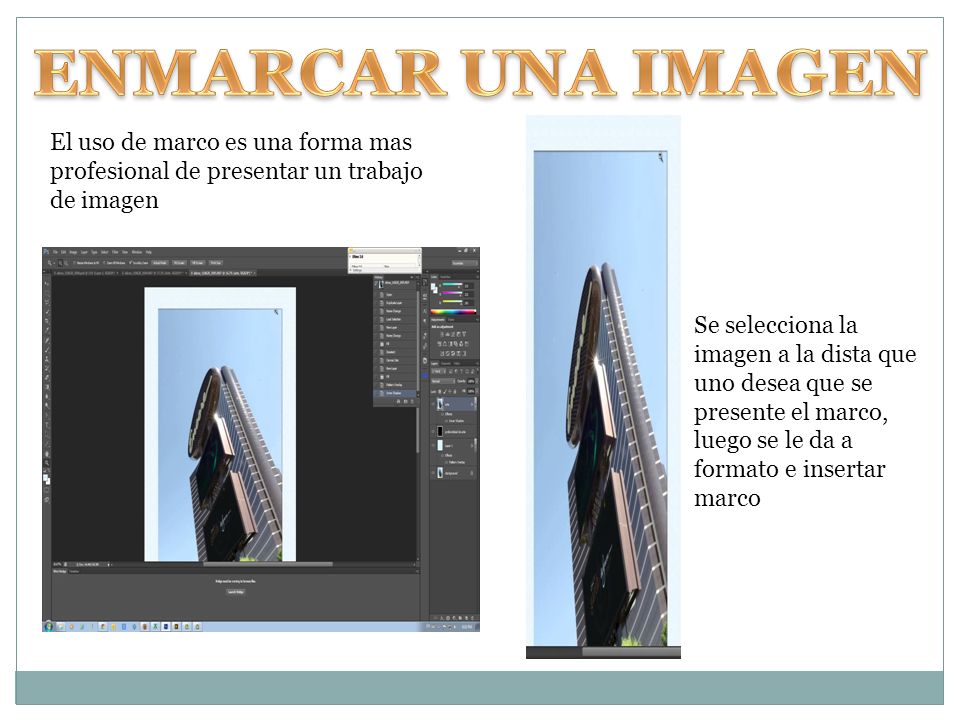
Task: Select the Lasso tool
Action: pyautogui.click(x=47, y=302)
